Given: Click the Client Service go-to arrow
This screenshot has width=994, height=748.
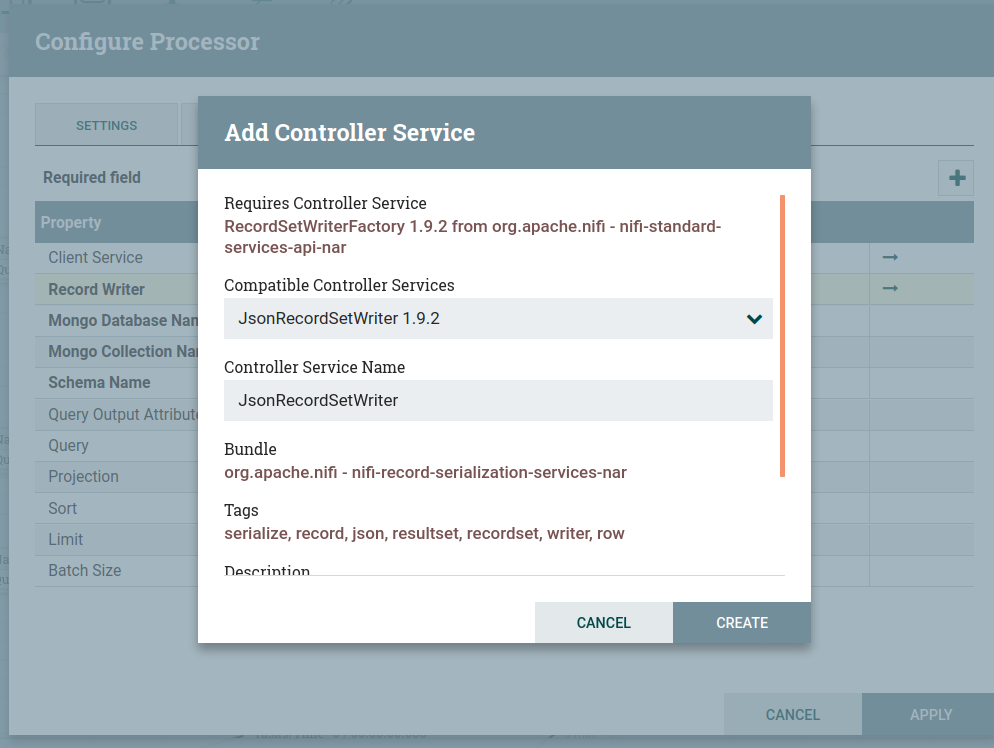Looking at the screenshot, I should [x=890, y=258].
